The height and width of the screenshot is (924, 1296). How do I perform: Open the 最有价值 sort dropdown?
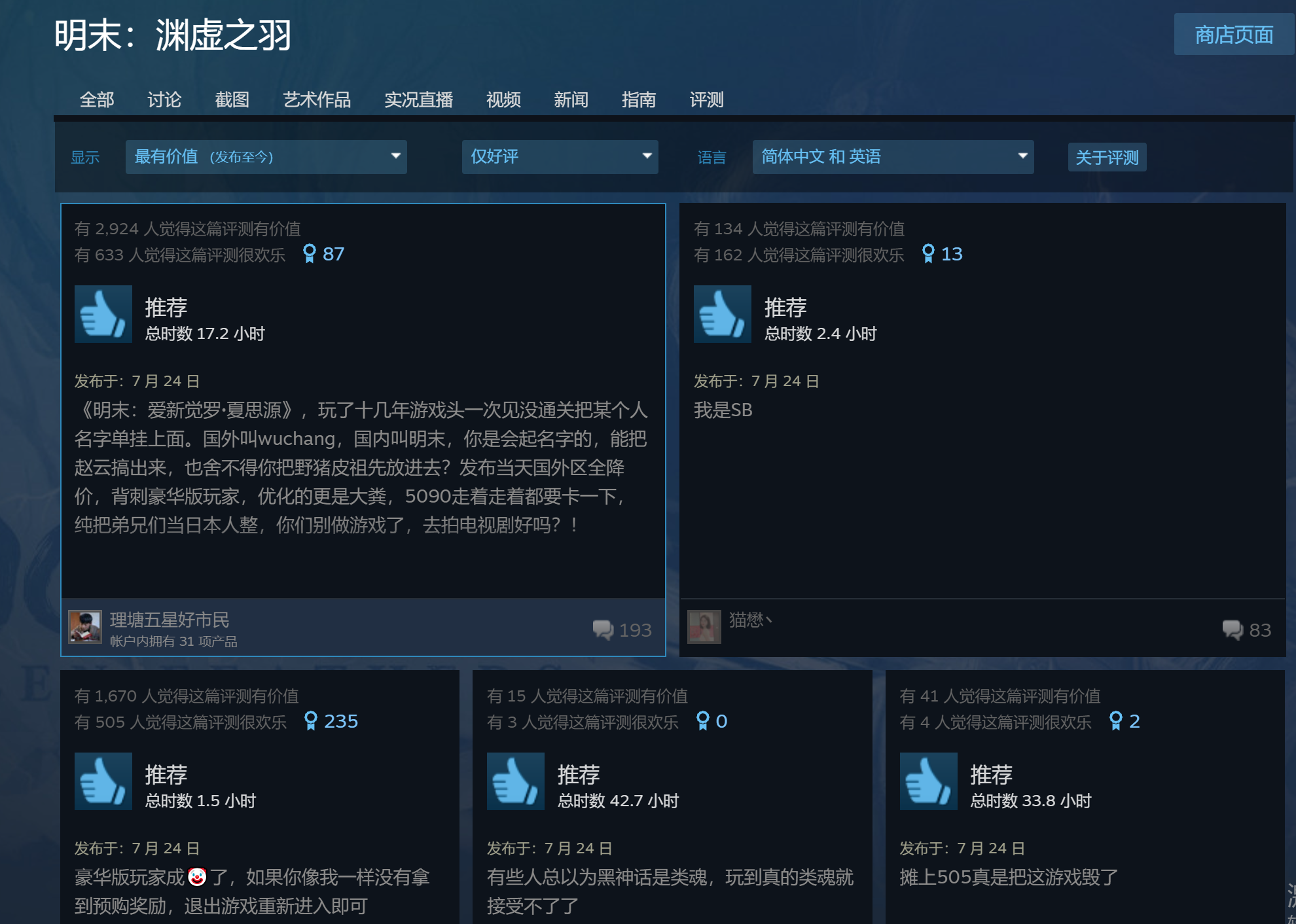[x=266, y=157]
